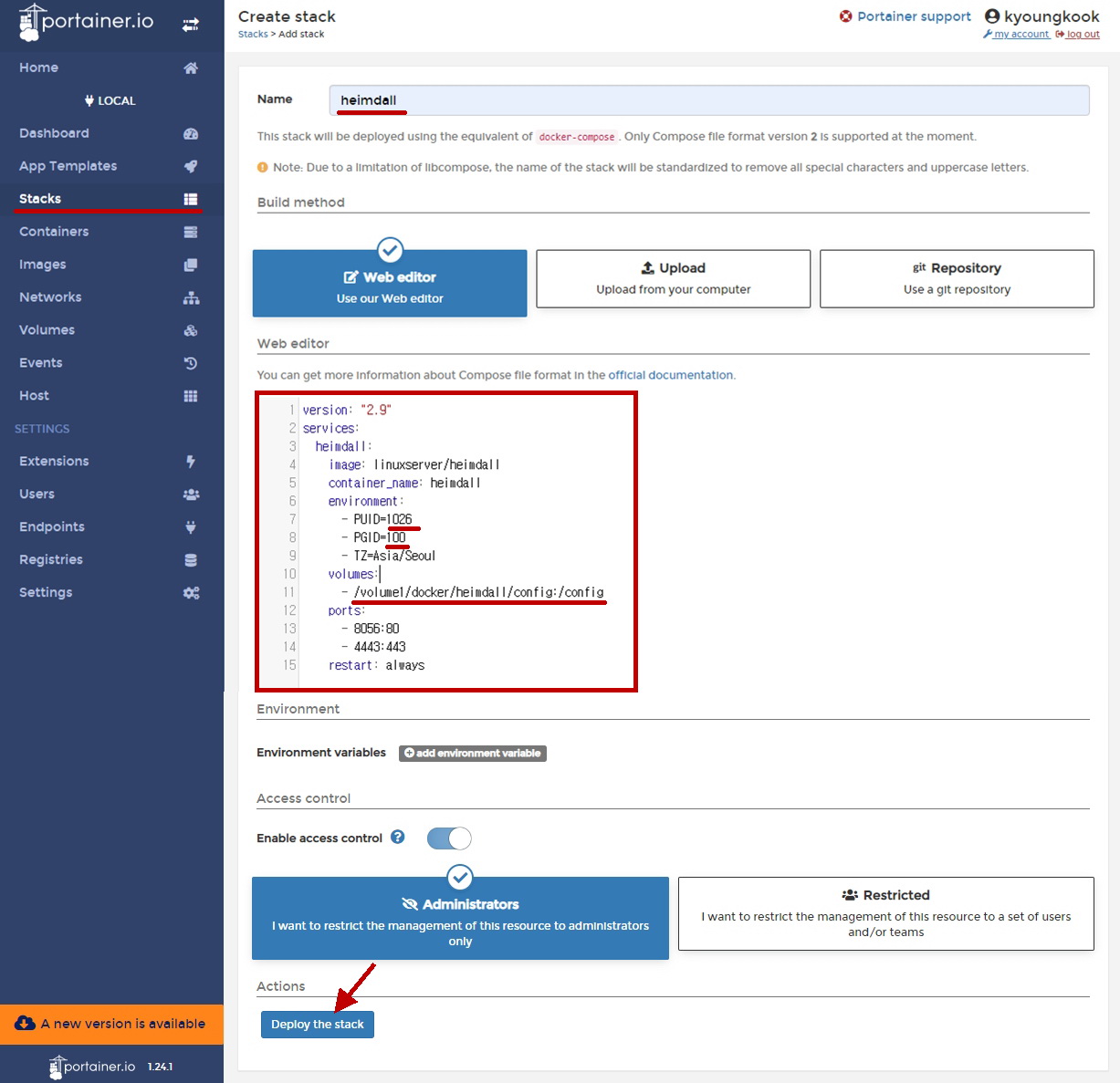Click the Users group icon

click(191, 495)
